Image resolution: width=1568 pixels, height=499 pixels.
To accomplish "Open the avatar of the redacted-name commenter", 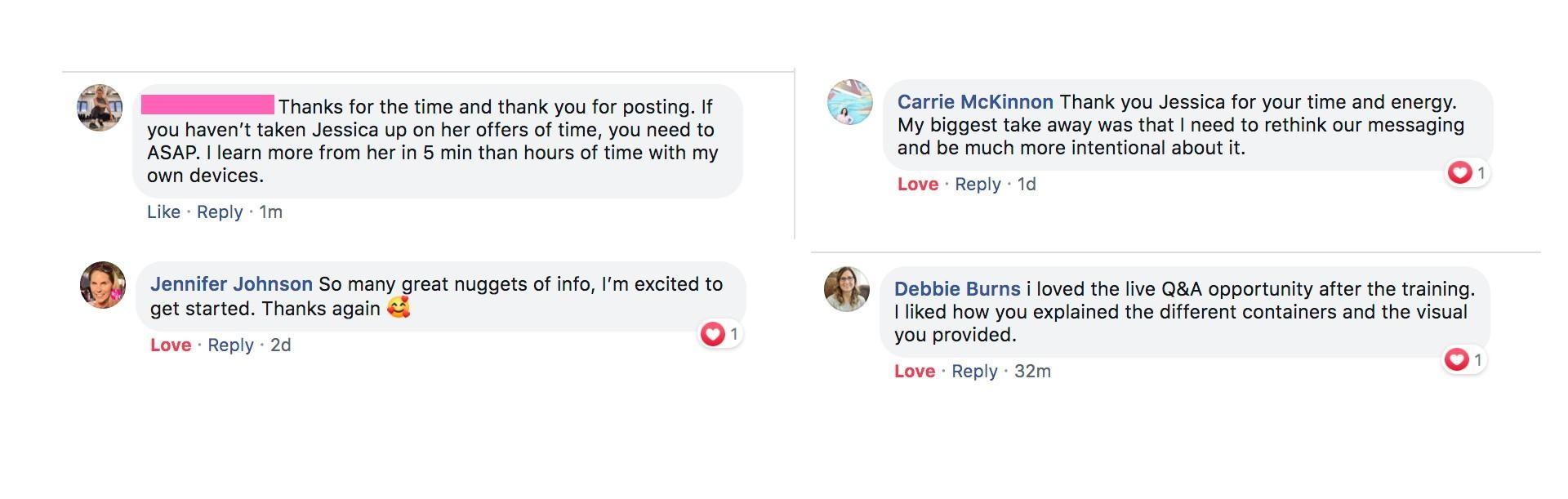I will pos(100,107).
